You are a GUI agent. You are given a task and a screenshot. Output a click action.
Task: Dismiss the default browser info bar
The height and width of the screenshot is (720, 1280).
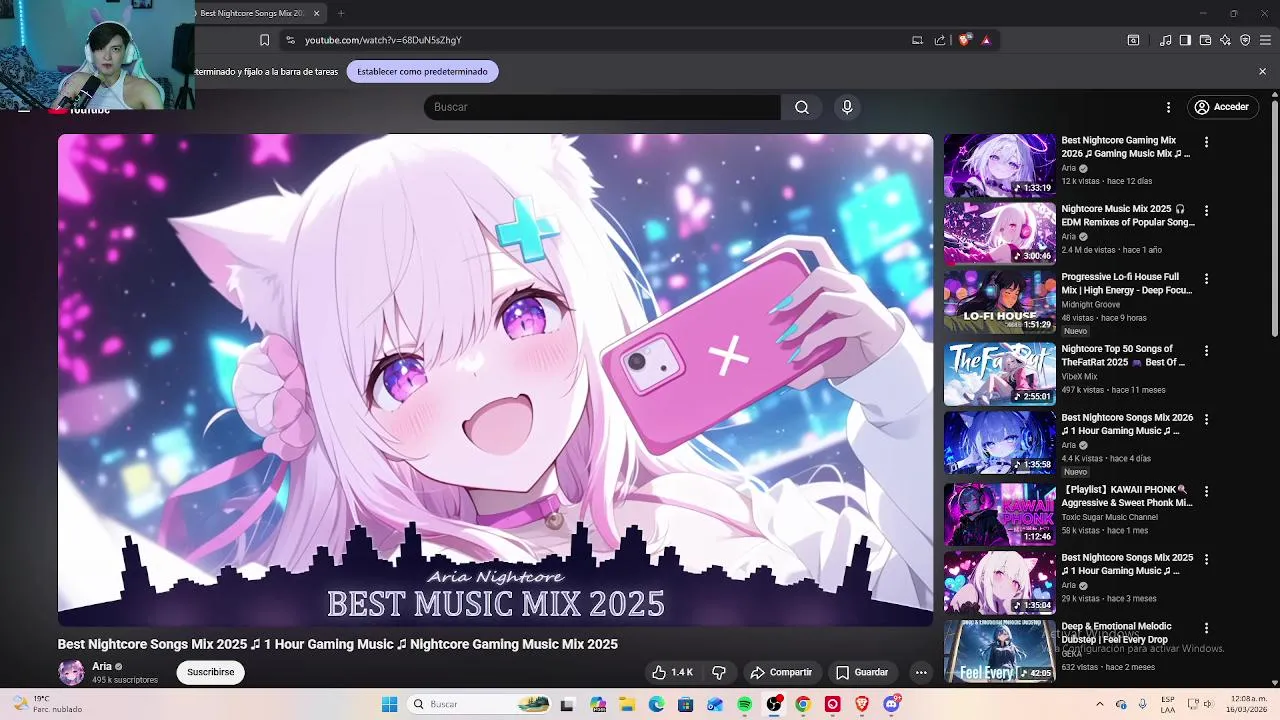pyautogui.click(x=1262, y=72)
